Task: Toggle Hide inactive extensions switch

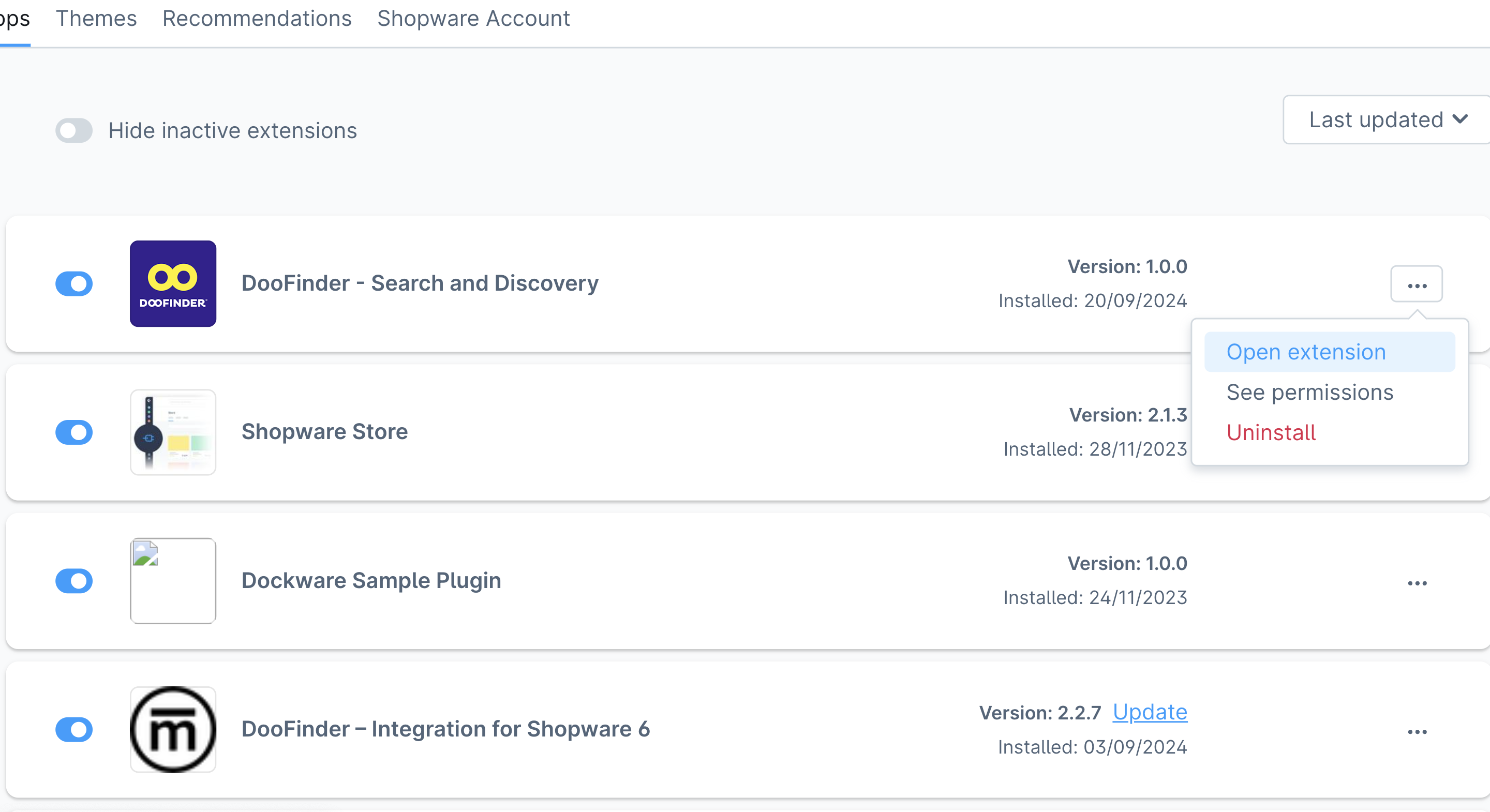Action: click(x=74, y=130)
